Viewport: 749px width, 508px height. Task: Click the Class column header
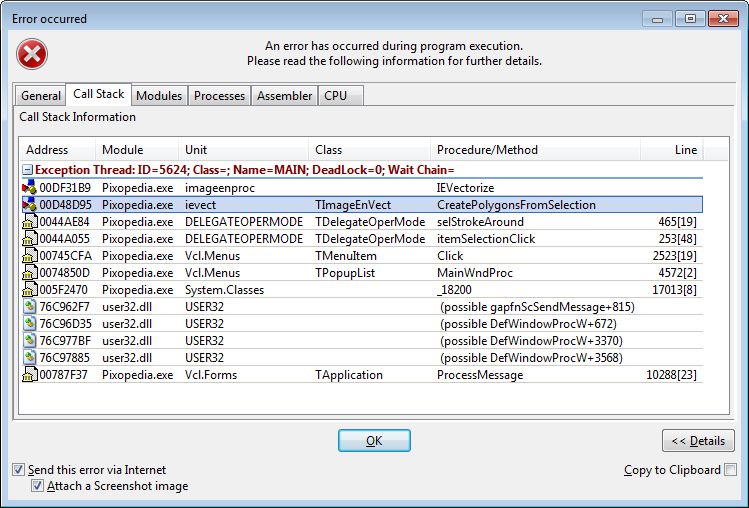click(370, 150)
